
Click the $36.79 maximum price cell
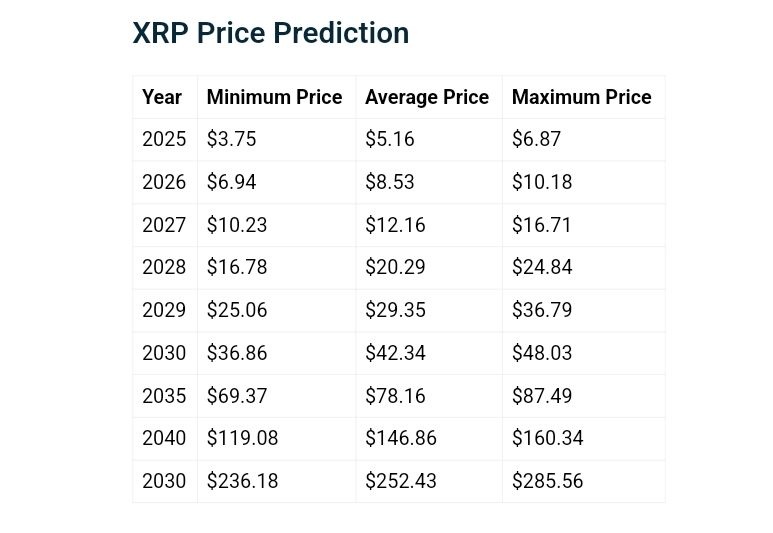(542, 310)
